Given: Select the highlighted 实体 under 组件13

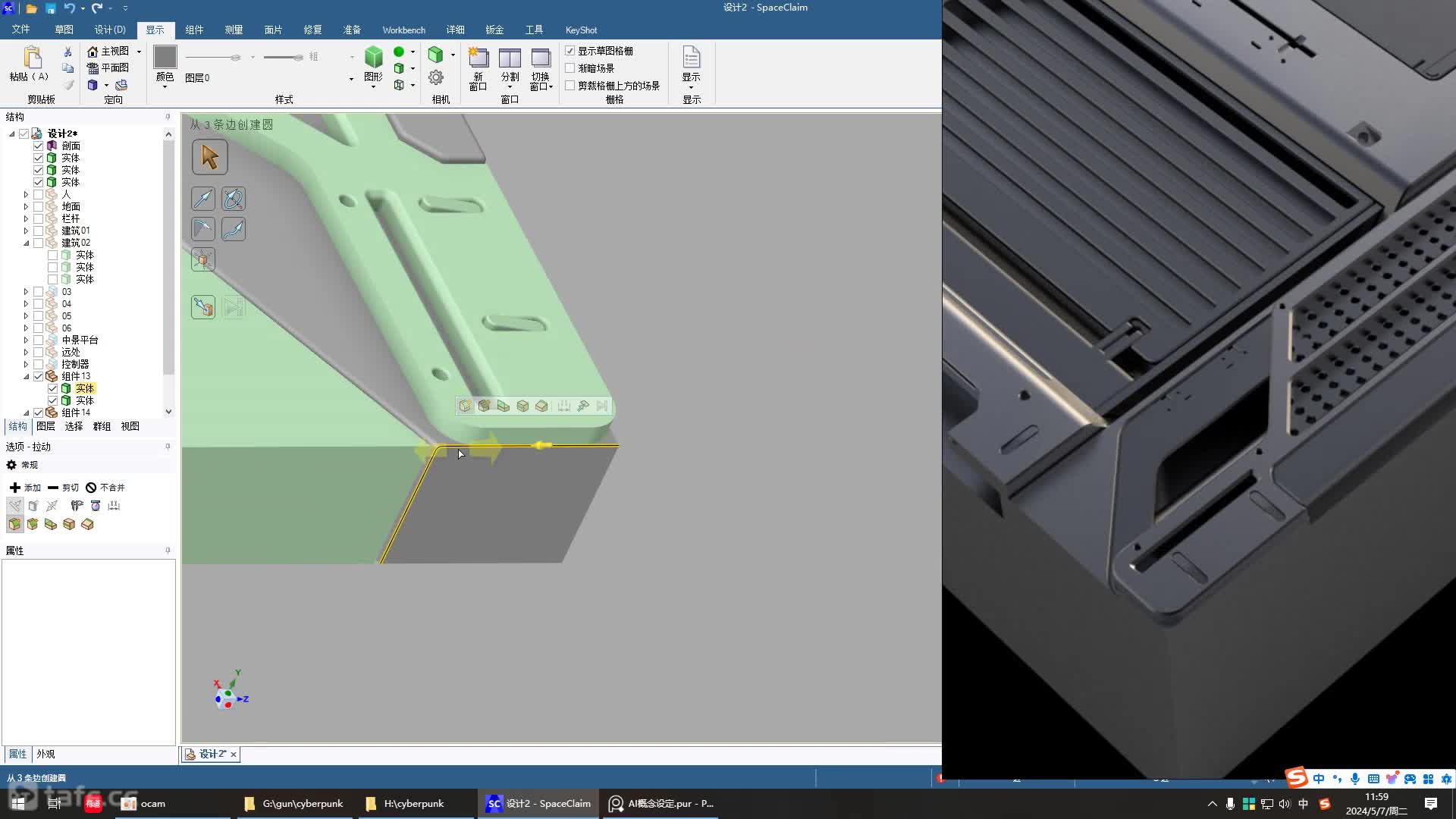Looking at the screenshot, I should [x=84, y=388].
